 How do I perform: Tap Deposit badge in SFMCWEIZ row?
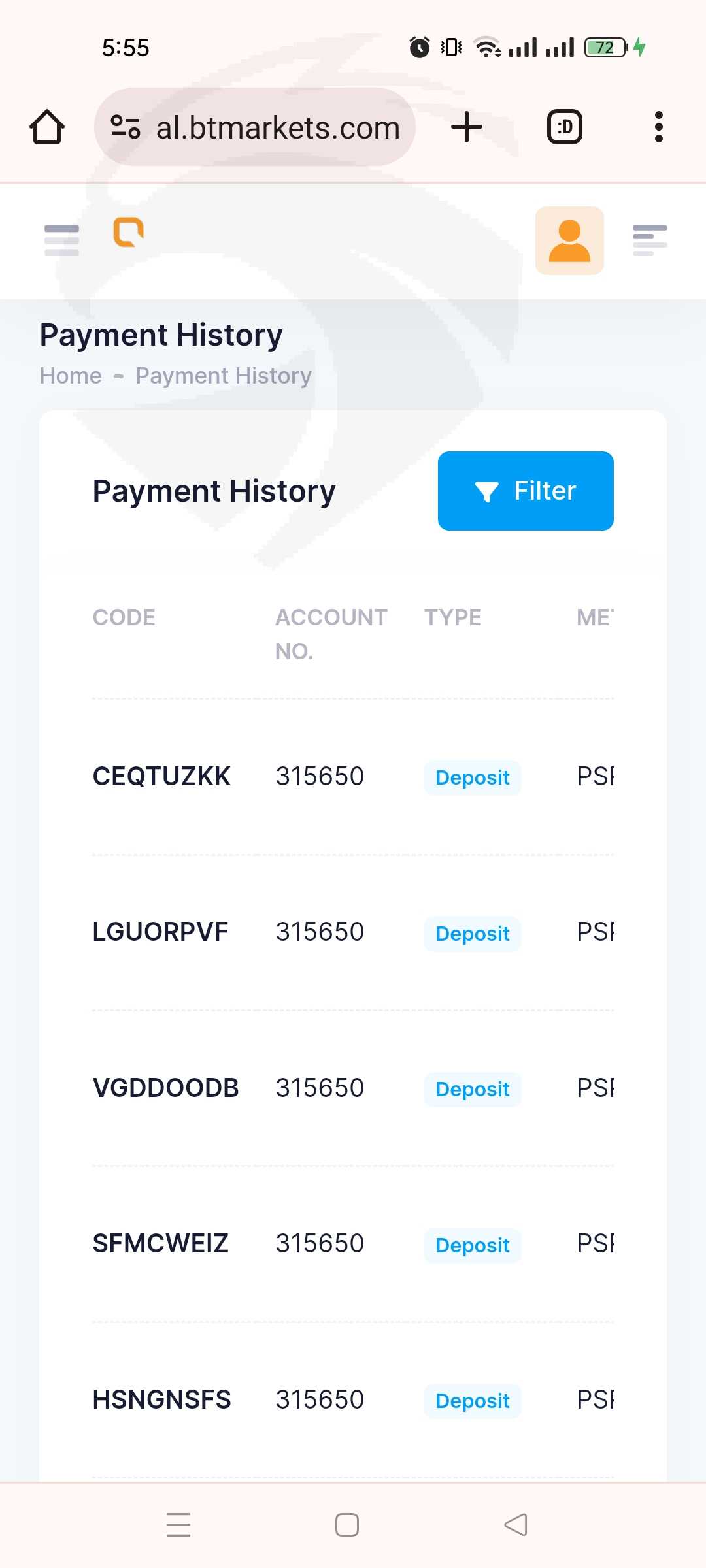(472, 1245)
